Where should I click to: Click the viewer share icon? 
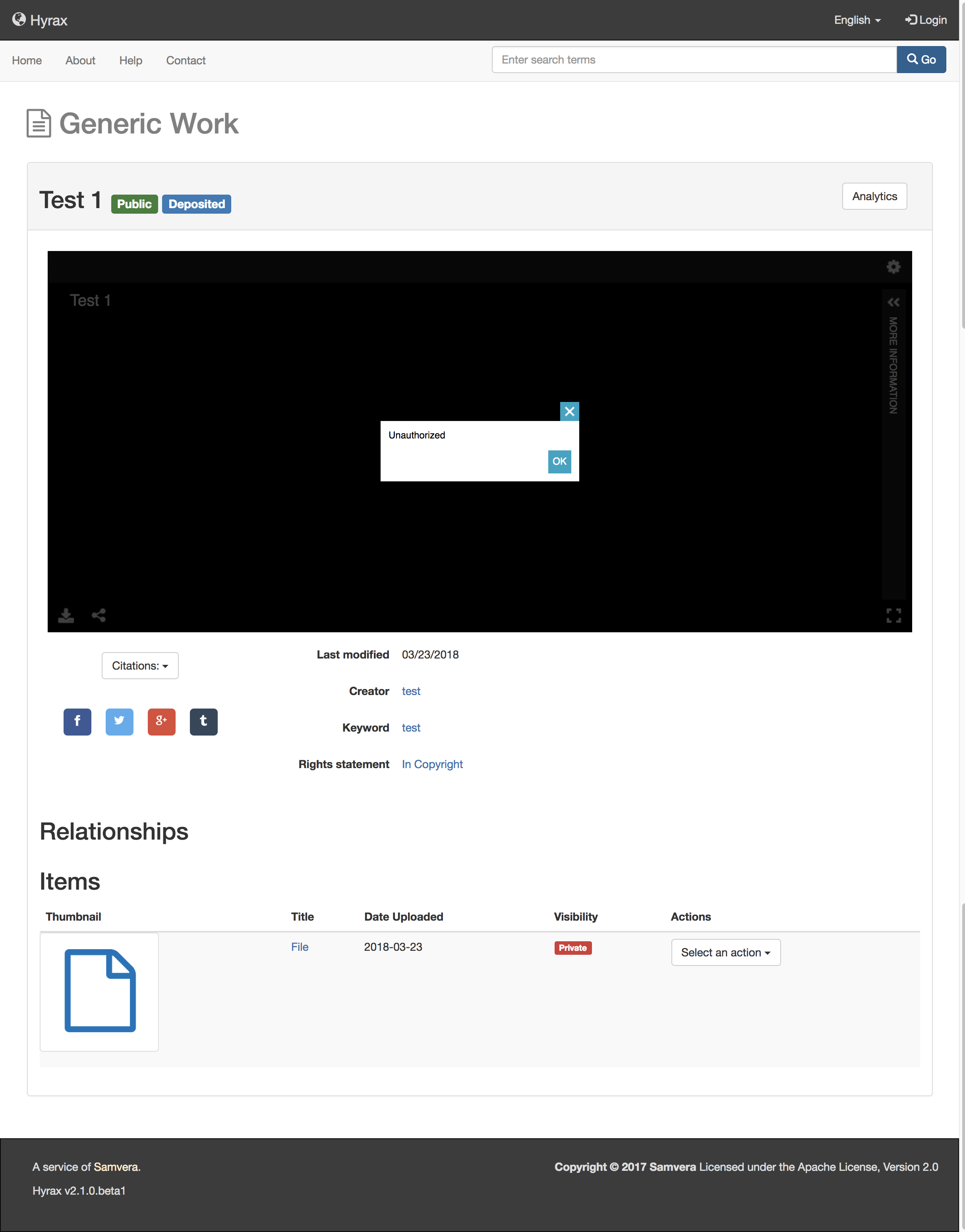[x=99, y=615]
